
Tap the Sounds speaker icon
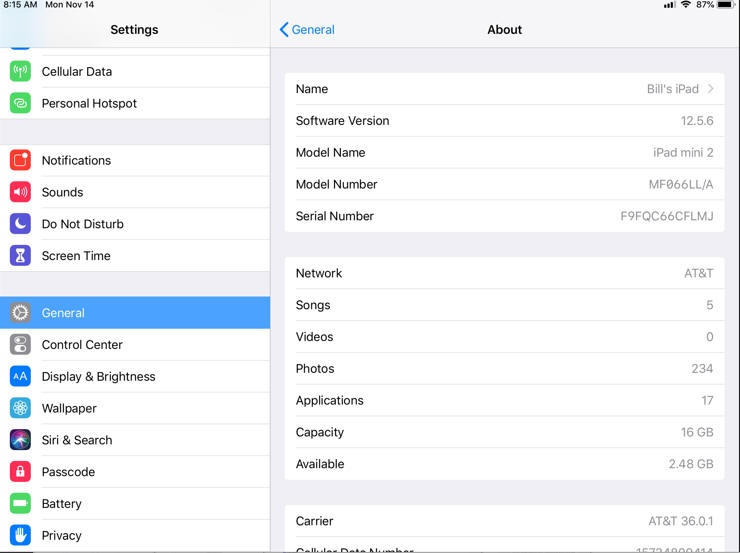click(20, 192)
